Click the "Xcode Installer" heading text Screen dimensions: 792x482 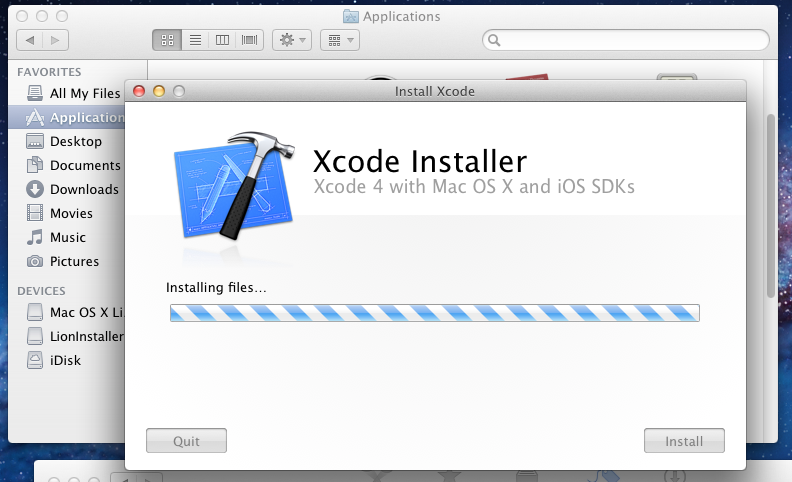point(420,162)
